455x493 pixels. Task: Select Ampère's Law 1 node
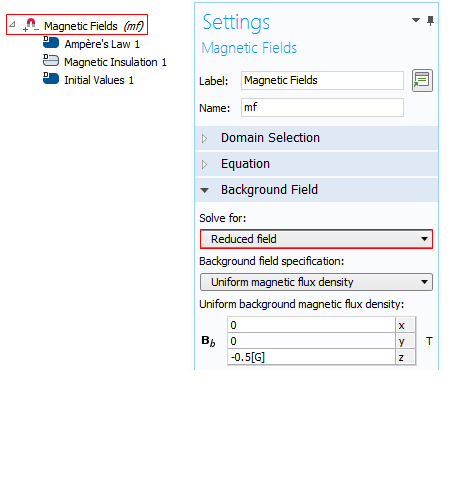102,44
